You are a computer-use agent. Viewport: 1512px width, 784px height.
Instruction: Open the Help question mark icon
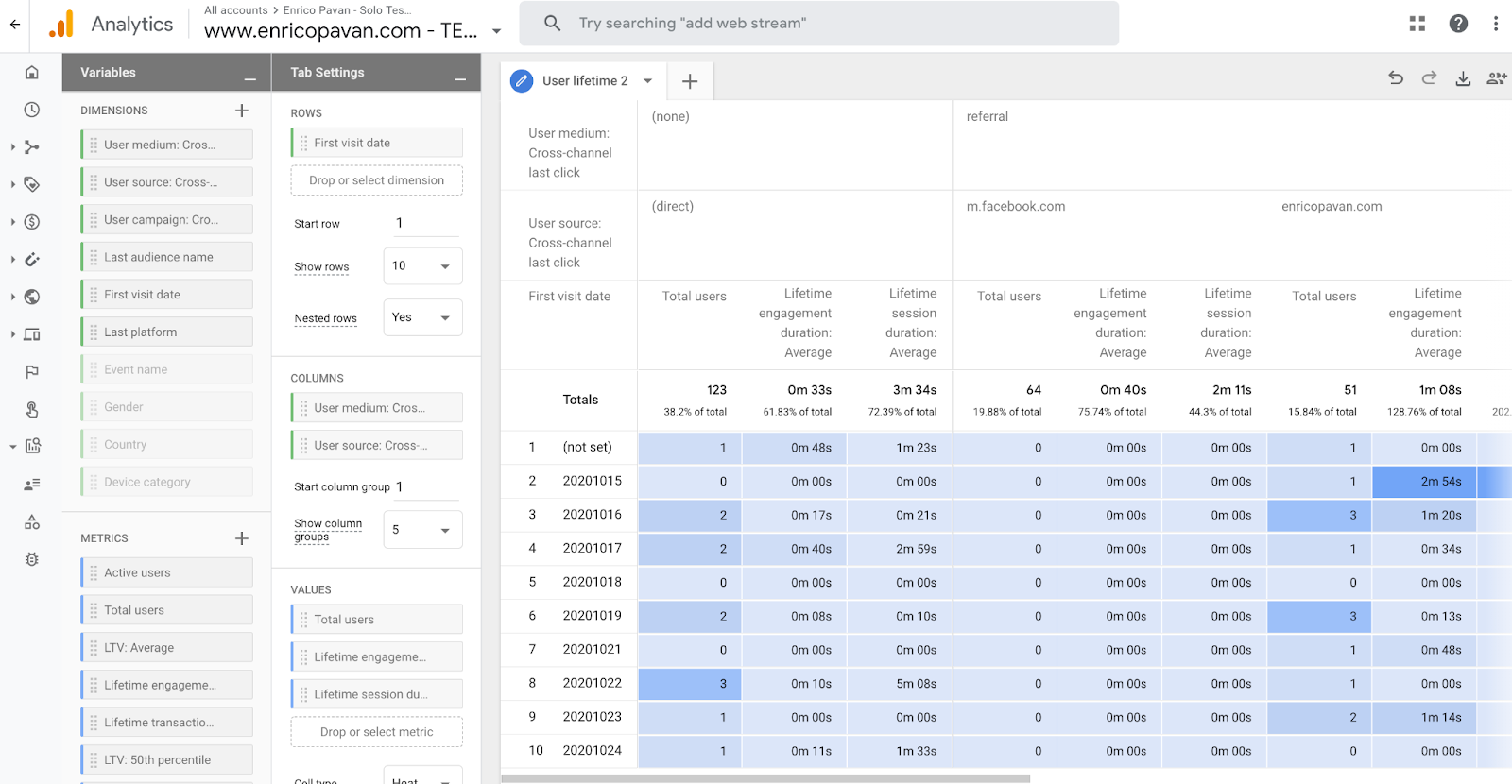(x=1459, y=24)
